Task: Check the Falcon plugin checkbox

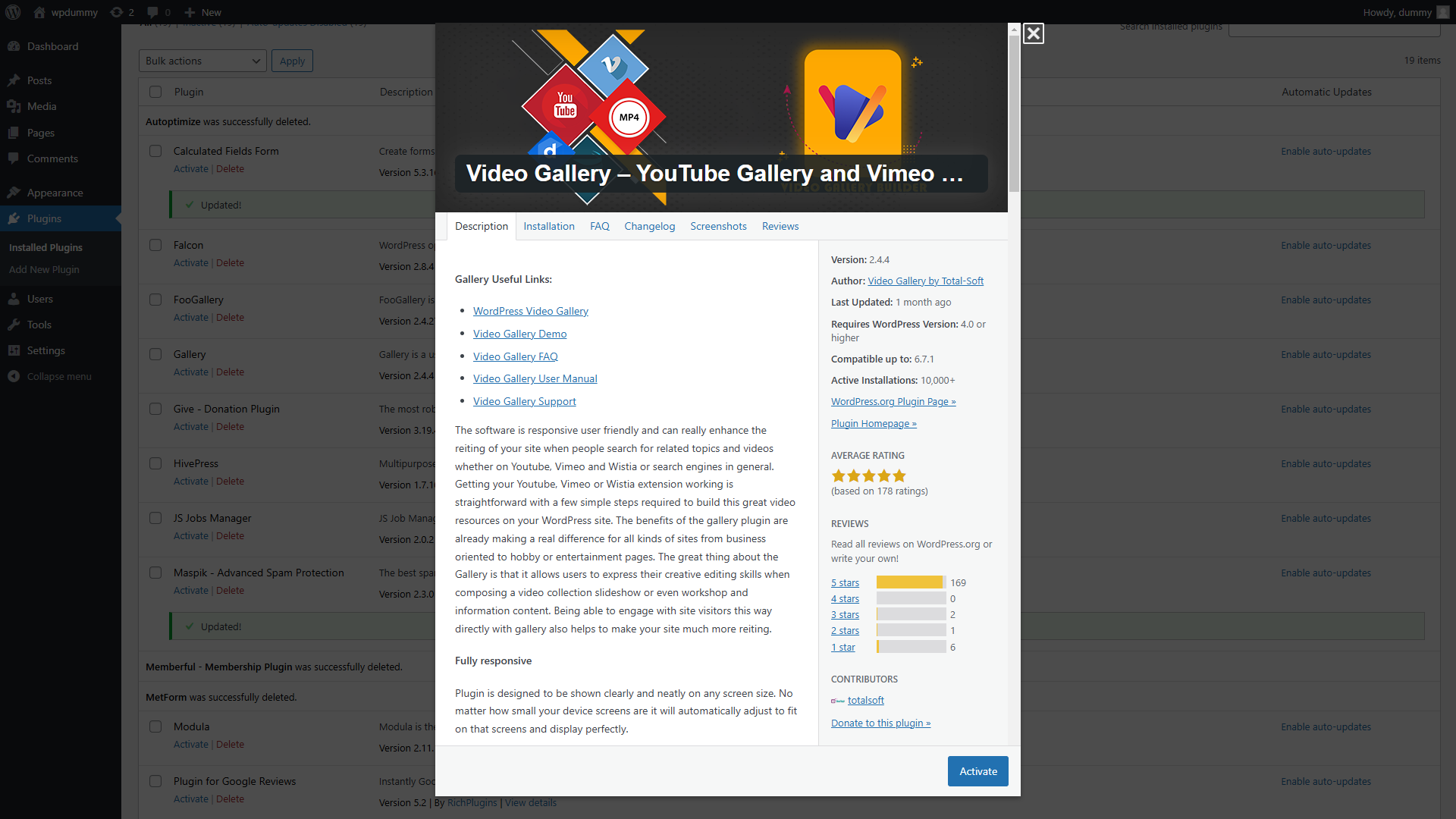Action: point(155,245)
